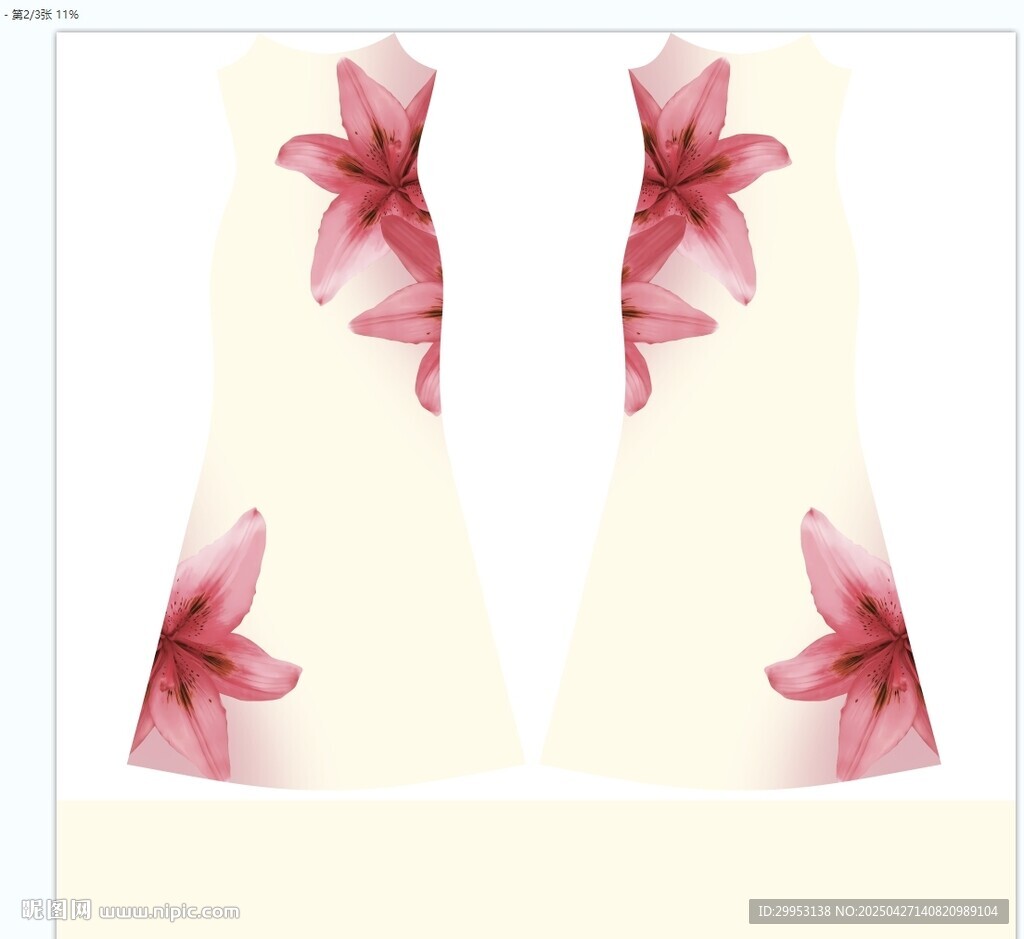Viewport: 1024px width, 939px height.
Task: Click the pale blue margin left of canvas
Action: [x=27, y=450]
